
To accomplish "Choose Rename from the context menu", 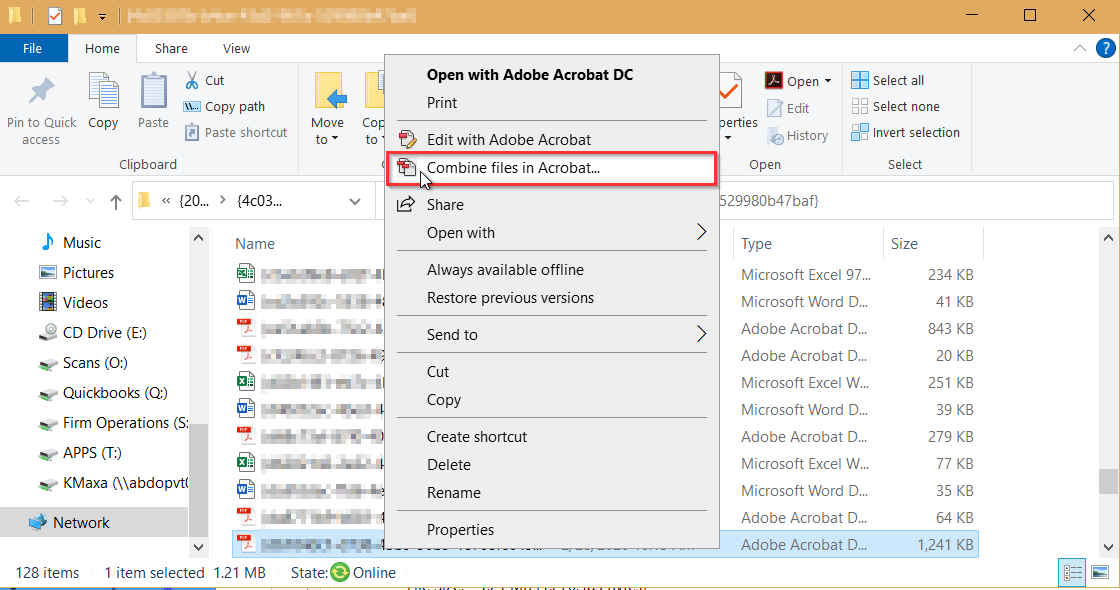I will [551, 492].
